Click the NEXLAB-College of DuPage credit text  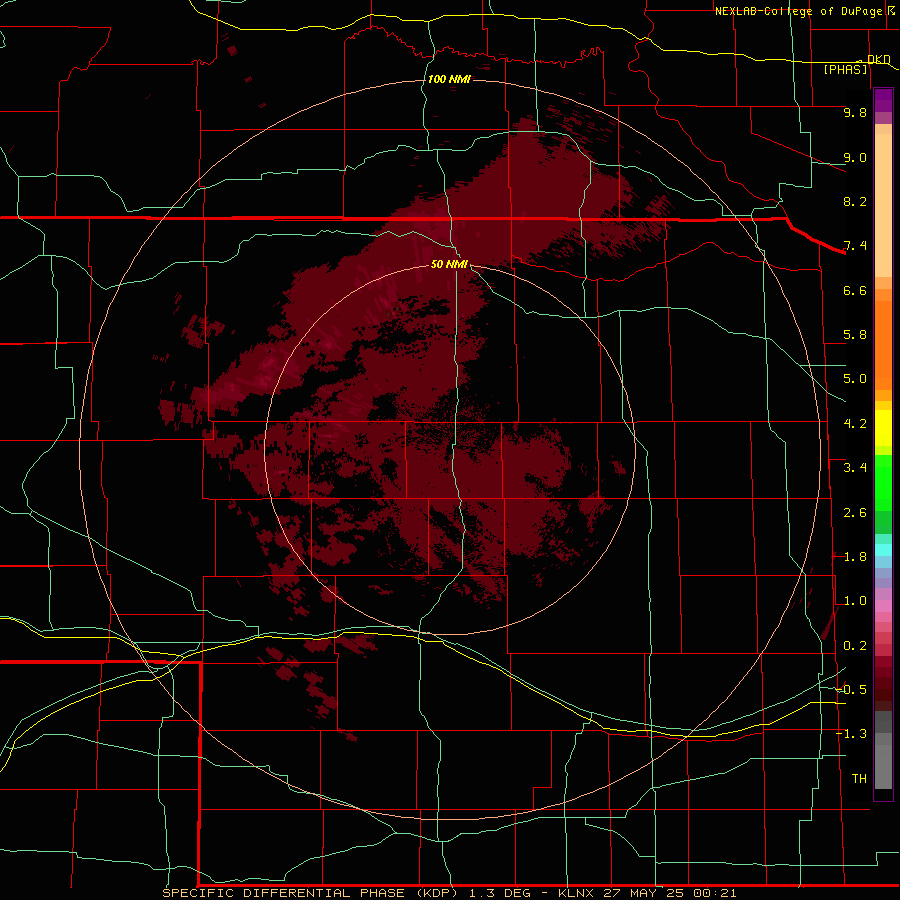(x=800, y=11)
